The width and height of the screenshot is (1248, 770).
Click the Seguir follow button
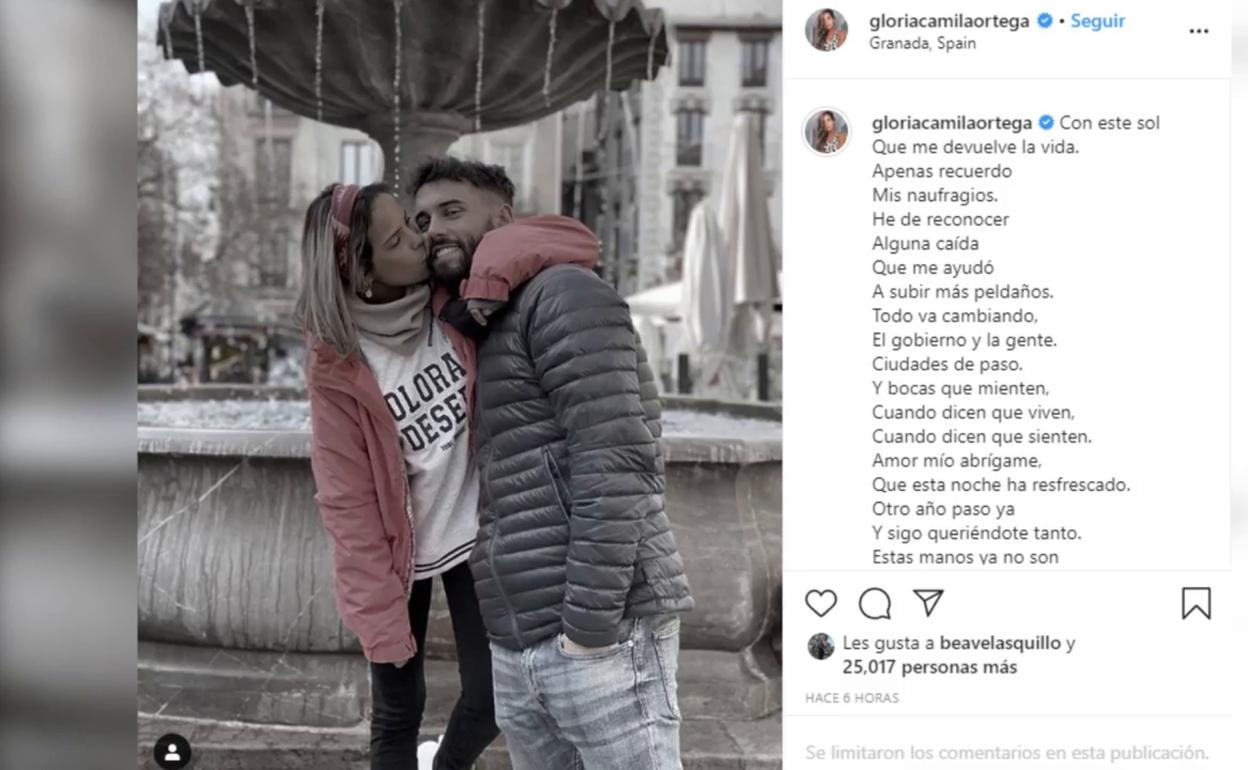[1098, 21]
